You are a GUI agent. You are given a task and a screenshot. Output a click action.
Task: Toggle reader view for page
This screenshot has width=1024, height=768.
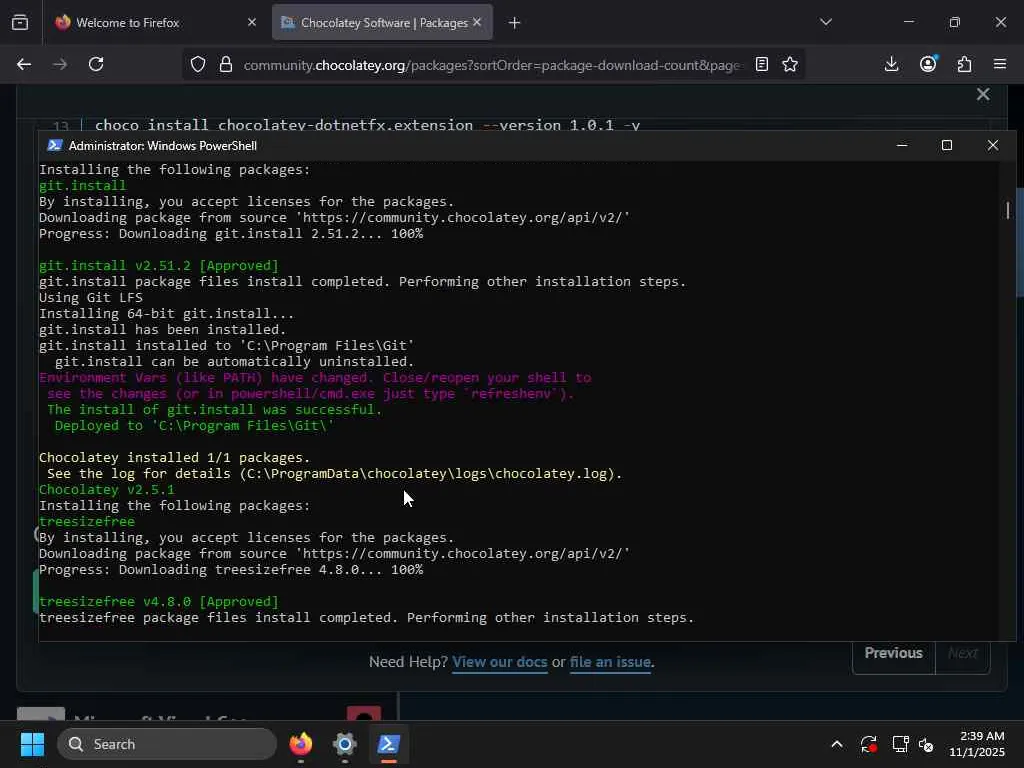pyautogui.click(x=761, y=64)
